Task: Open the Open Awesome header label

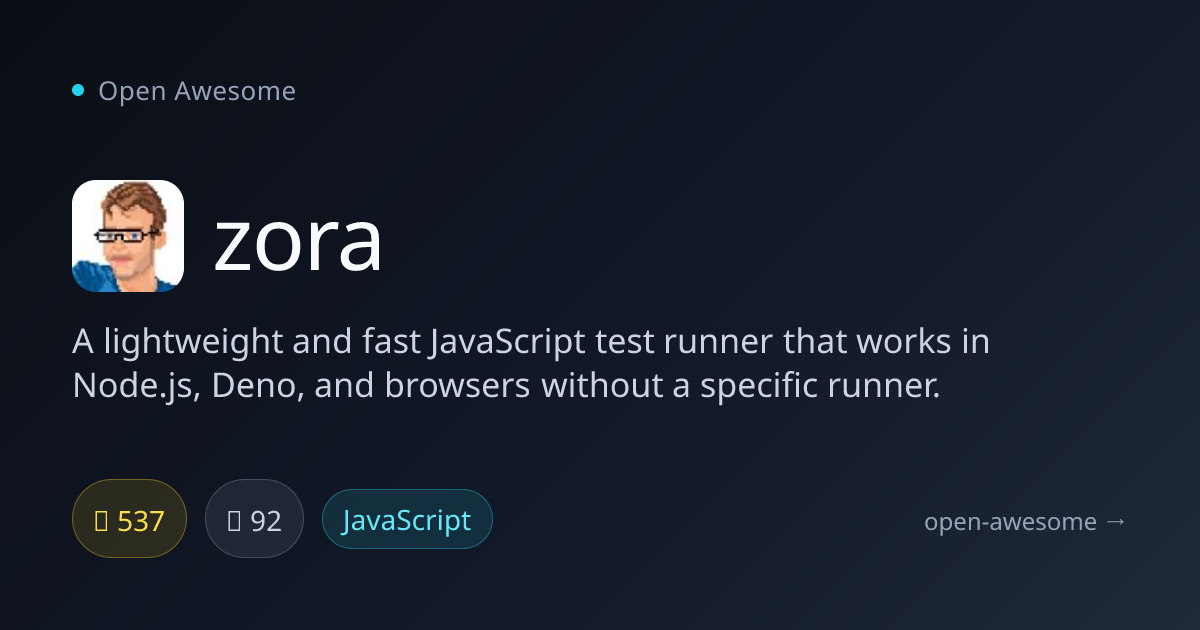Action: 197,91
